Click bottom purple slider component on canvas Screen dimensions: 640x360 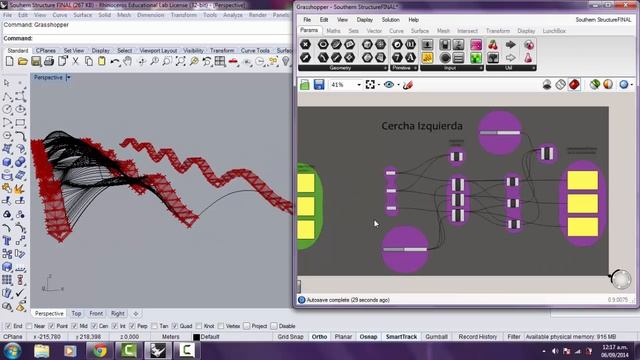[405, 249]
